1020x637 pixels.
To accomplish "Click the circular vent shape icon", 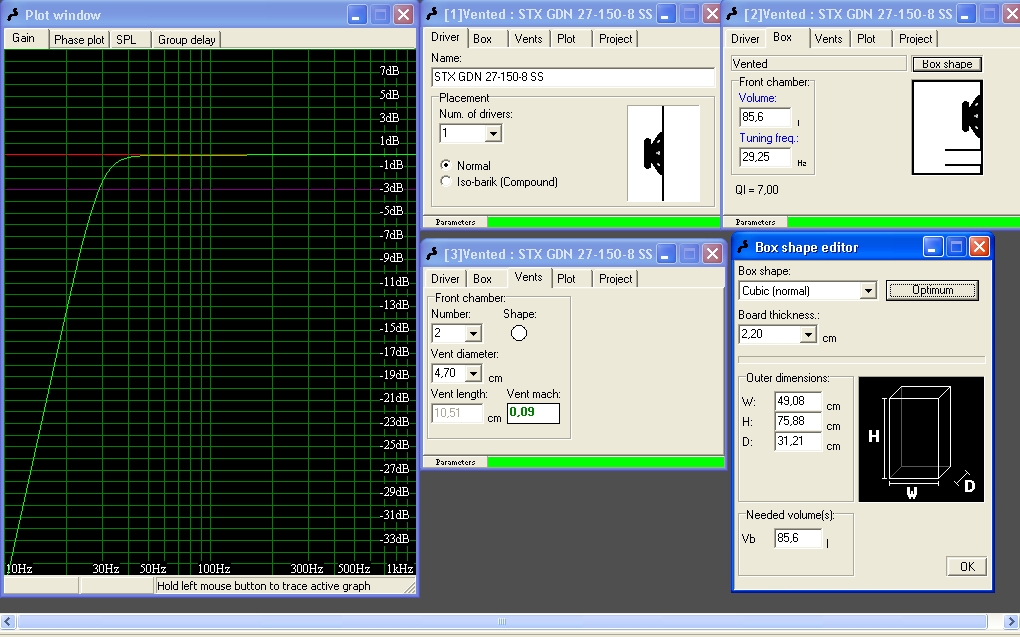I will point(519,333).
